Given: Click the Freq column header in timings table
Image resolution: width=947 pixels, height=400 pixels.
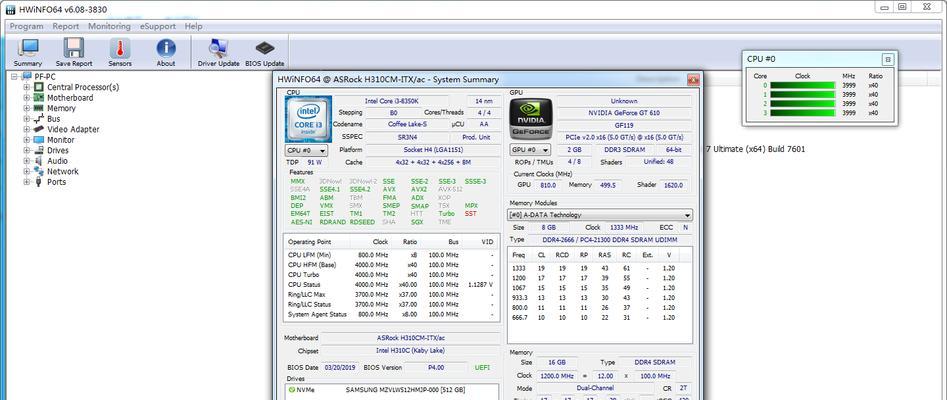Looking at the screenshot, I should pyautogui.click(x=519, y=255).
